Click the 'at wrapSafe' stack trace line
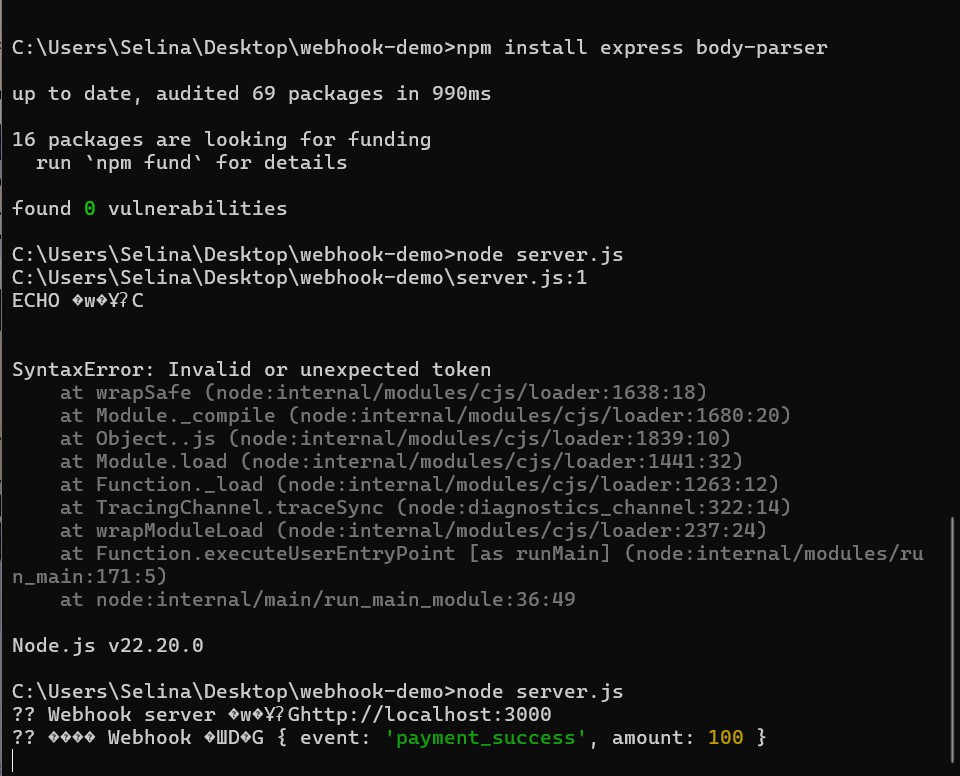The image size is (960, 776). pyautogui.click(x=383, y=393)
